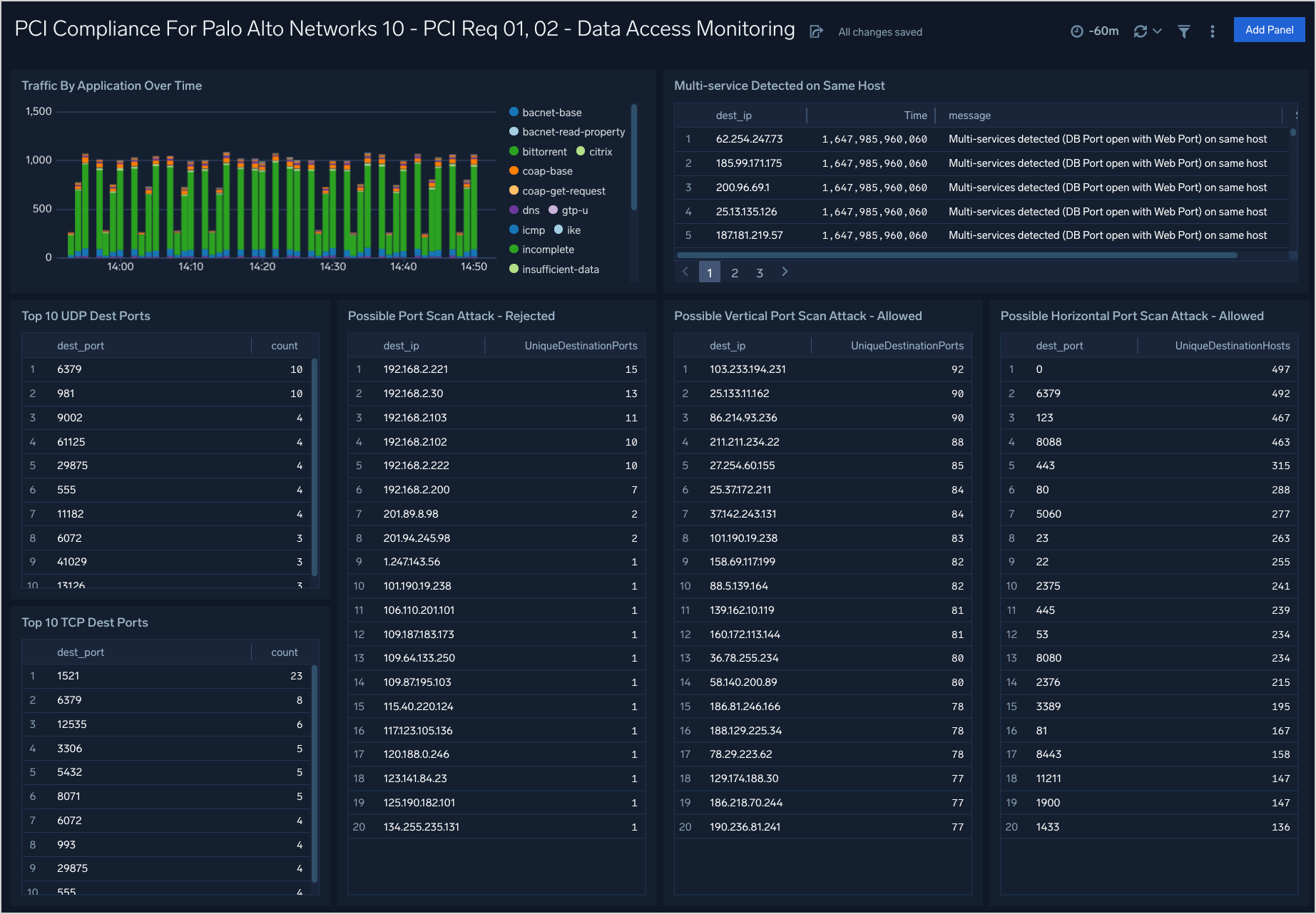Open the three-dot dashboard options menu
The width and height of the screenshot is (1316, 914).
pyautogui.click(x=1212, y=31)
